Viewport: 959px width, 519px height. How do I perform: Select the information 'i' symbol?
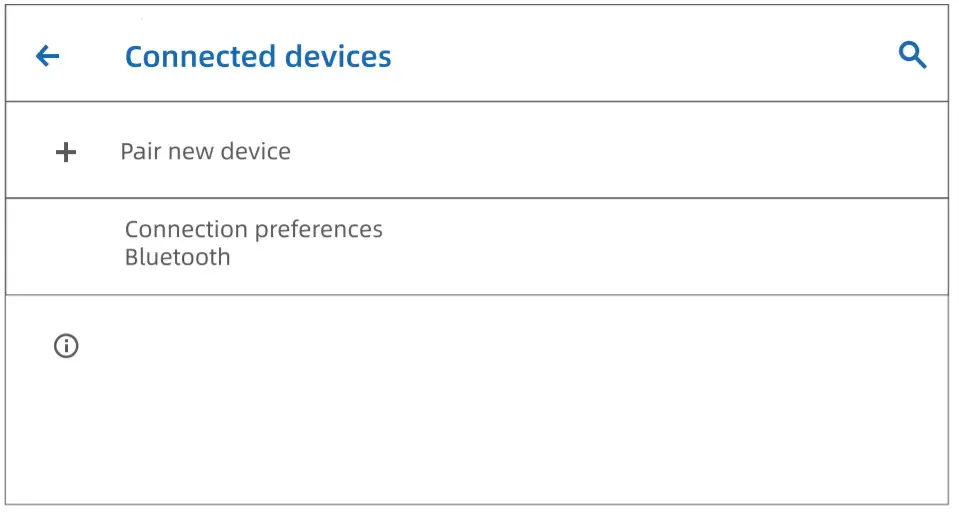pyautogui.click(x=65, y=346)
